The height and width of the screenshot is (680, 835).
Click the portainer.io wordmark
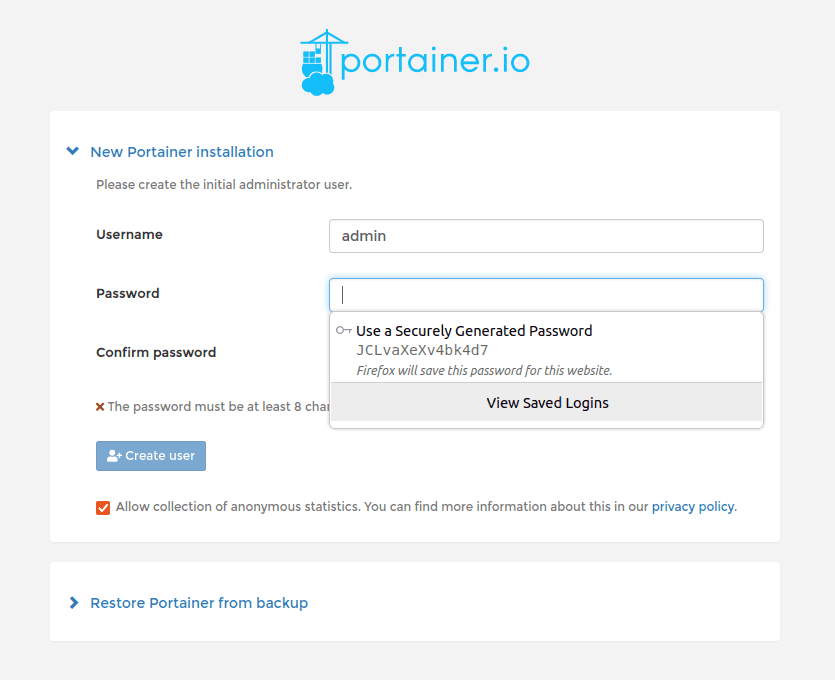pyautogui.click(x=437, y=60)
